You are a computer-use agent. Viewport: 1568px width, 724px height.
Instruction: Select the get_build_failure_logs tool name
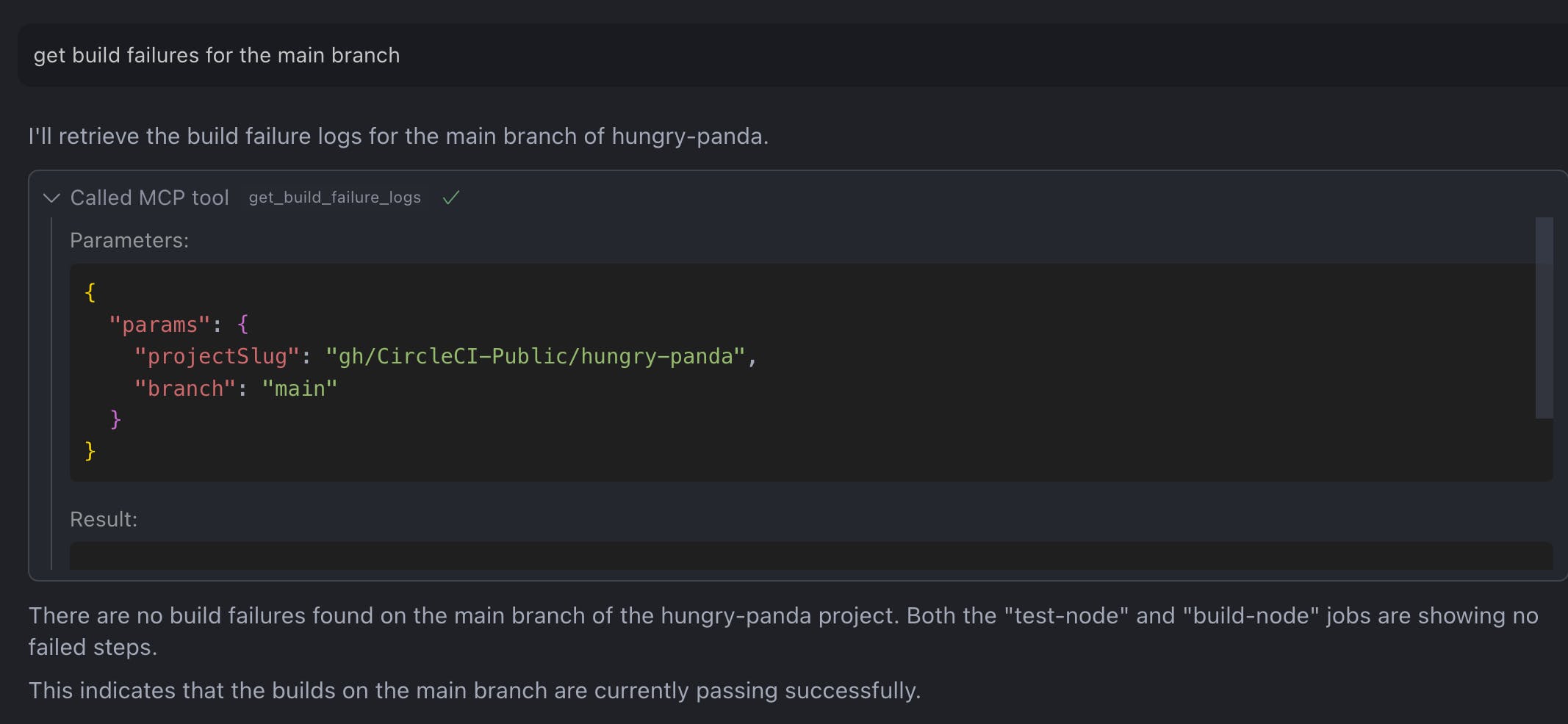[x=334, y=198]
